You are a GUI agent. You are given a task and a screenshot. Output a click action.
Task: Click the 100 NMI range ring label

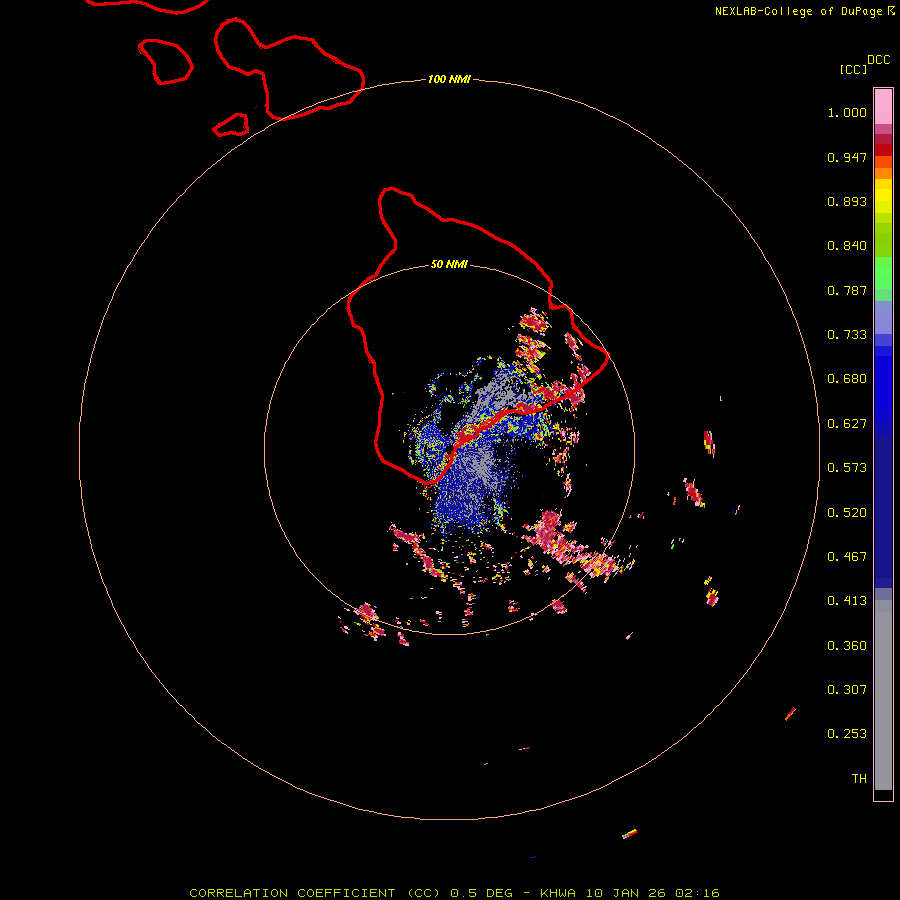(449, 79)
